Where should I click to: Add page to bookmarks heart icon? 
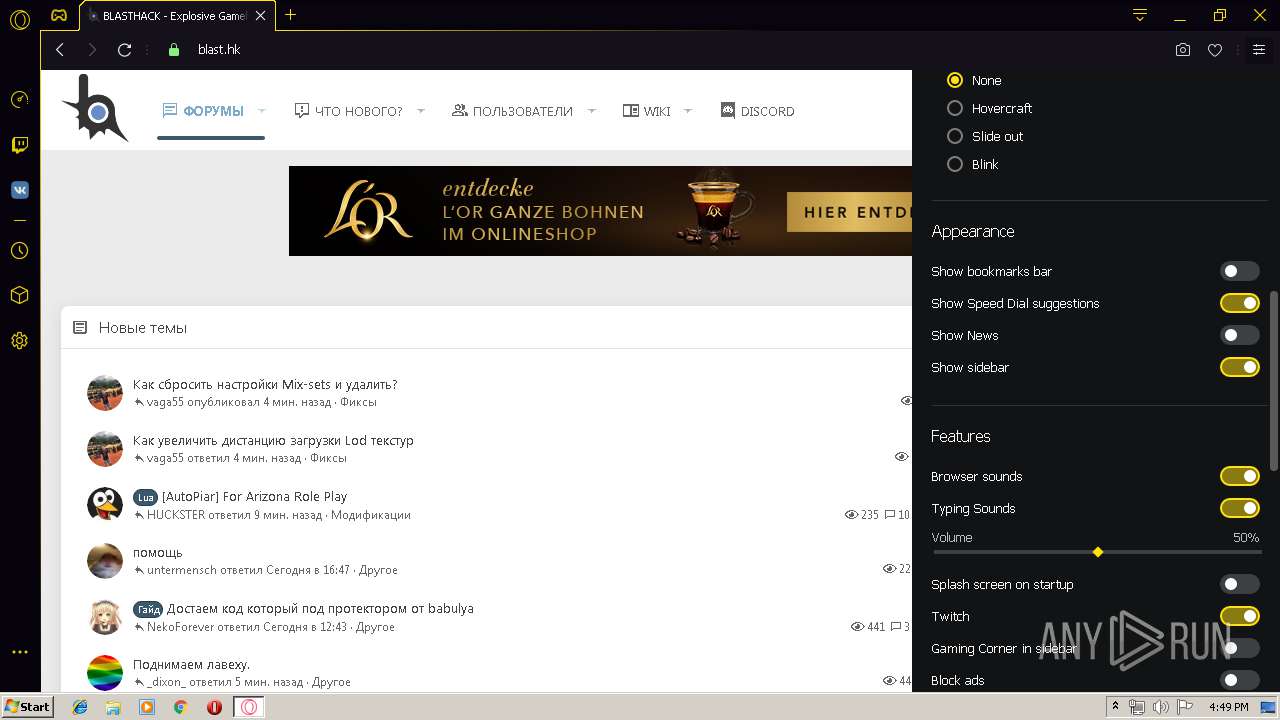pyautogui.click(x=1215, y=49)
